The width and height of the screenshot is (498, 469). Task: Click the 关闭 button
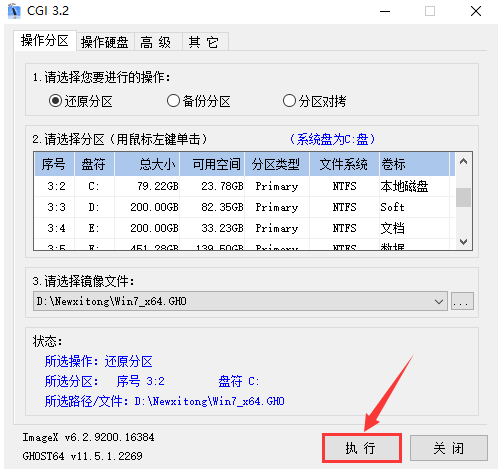448,448
